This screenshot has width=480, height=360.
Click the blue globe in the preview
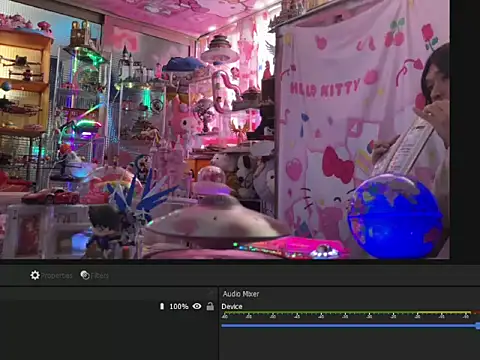tap(395, 216)
